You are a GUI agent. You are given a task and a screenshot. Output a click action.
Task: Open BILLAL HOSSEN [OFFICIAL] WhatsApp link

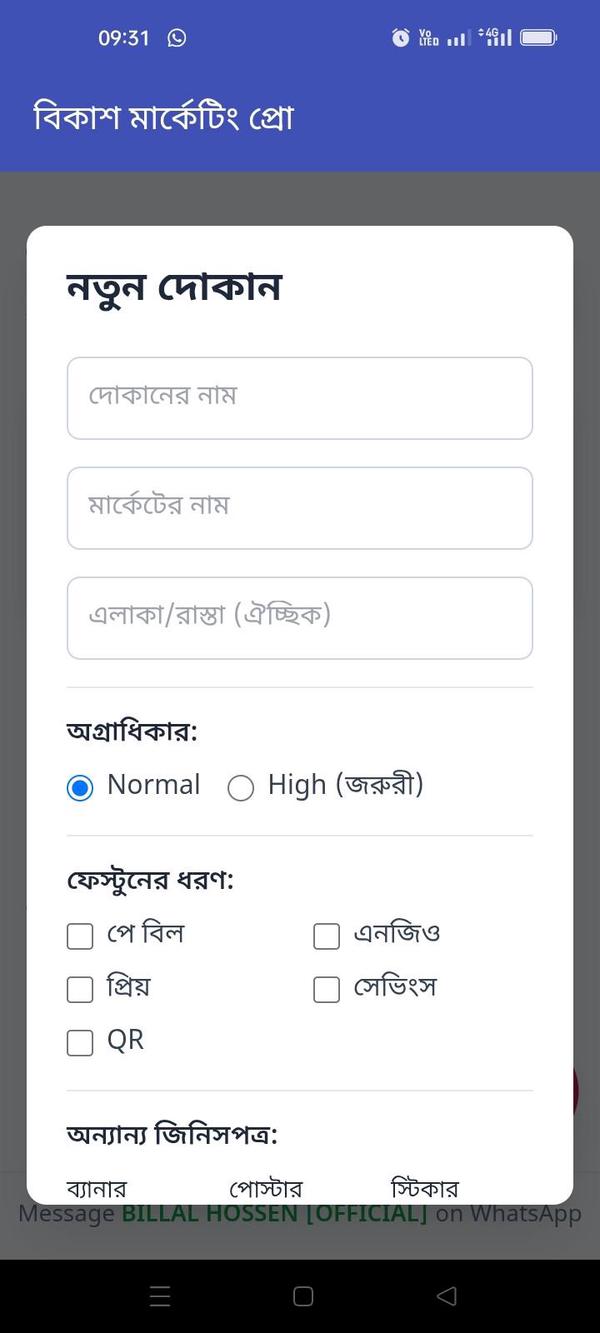coord(274,1215)
